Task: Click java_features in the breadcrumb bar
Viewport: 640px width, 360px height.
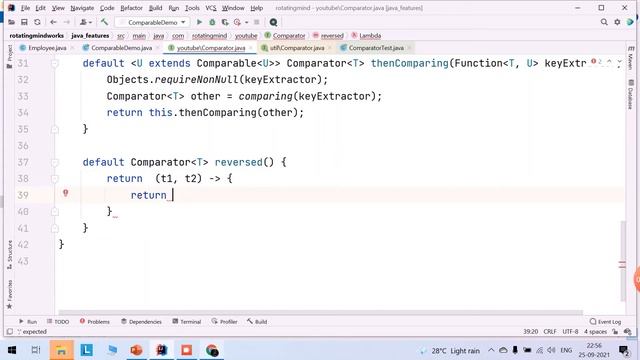Action: 90,36
